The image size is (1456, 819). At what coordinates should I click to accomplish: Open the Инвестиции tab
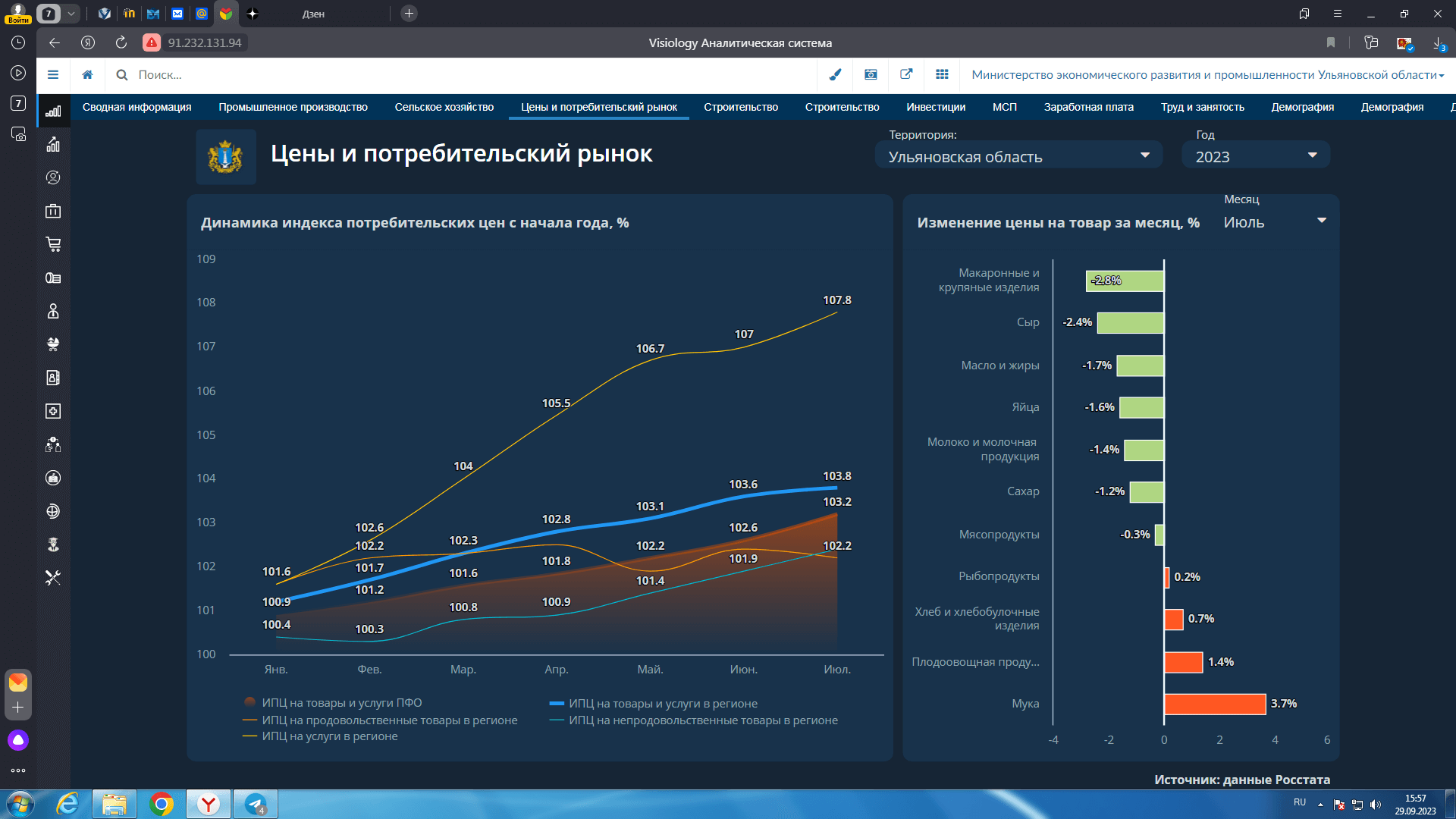(936, 107)
